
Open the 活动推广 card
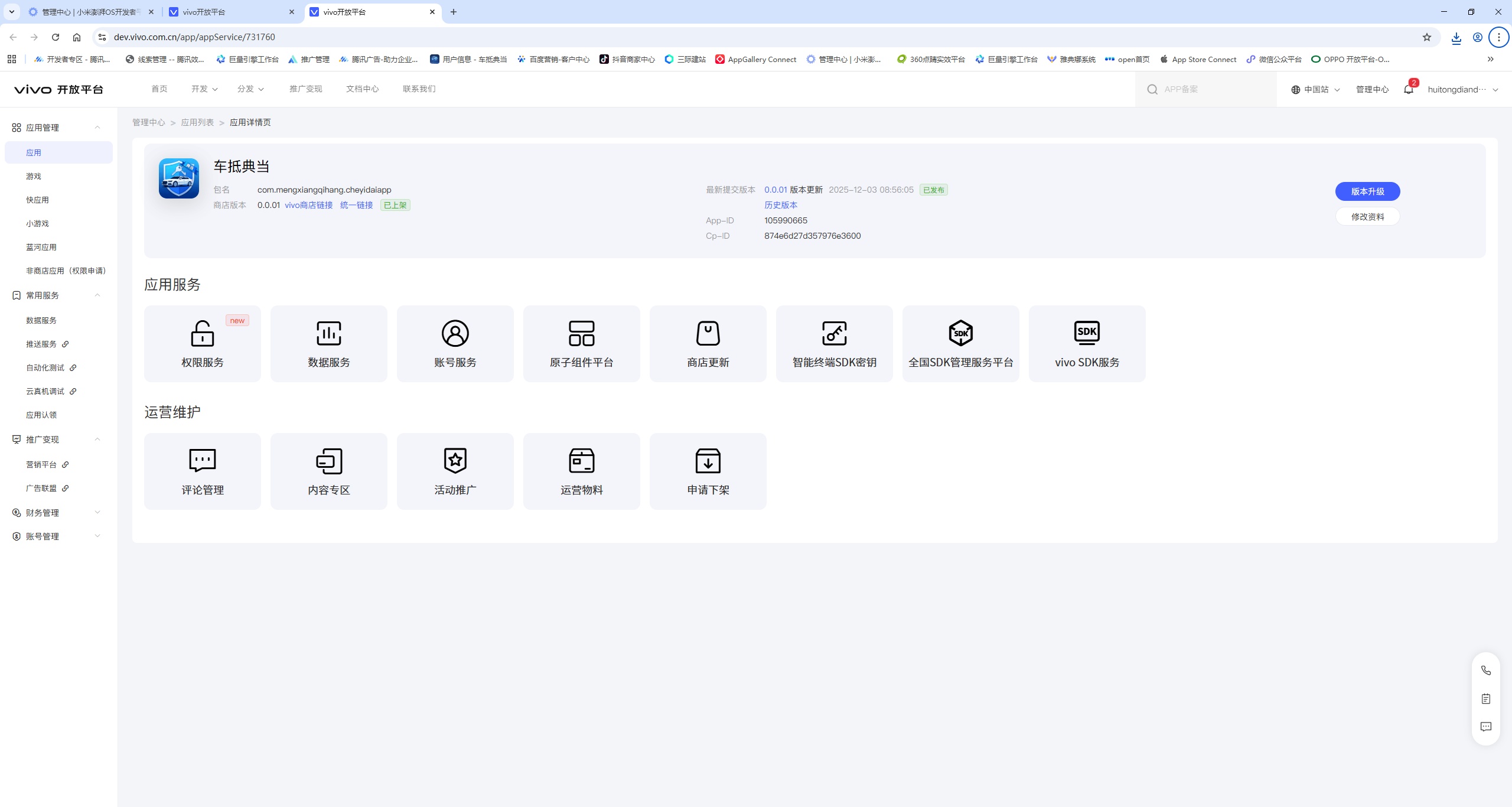(454, 471)
